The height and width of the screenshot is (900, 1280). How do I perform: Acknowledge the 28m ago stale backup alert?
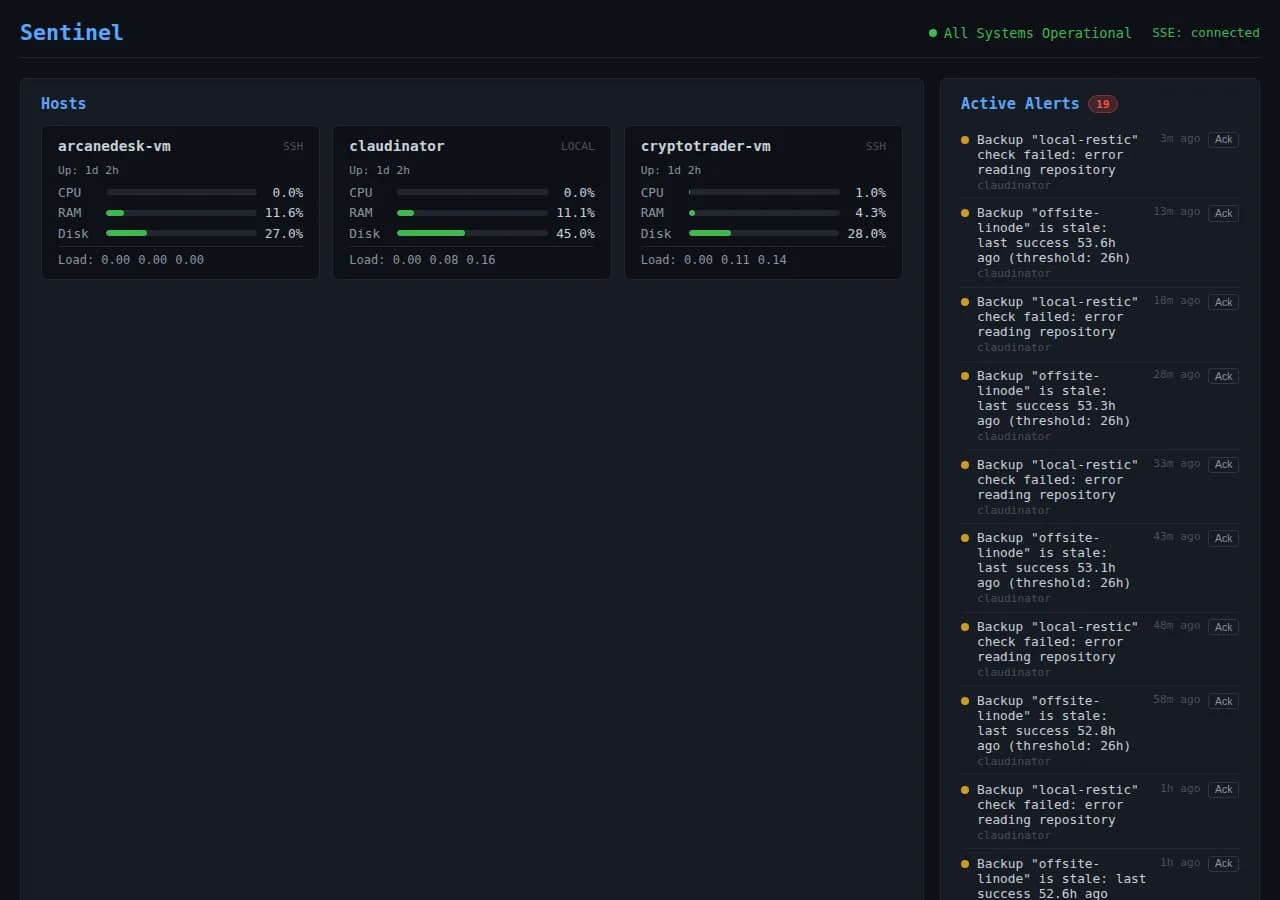click(1223, 376)
